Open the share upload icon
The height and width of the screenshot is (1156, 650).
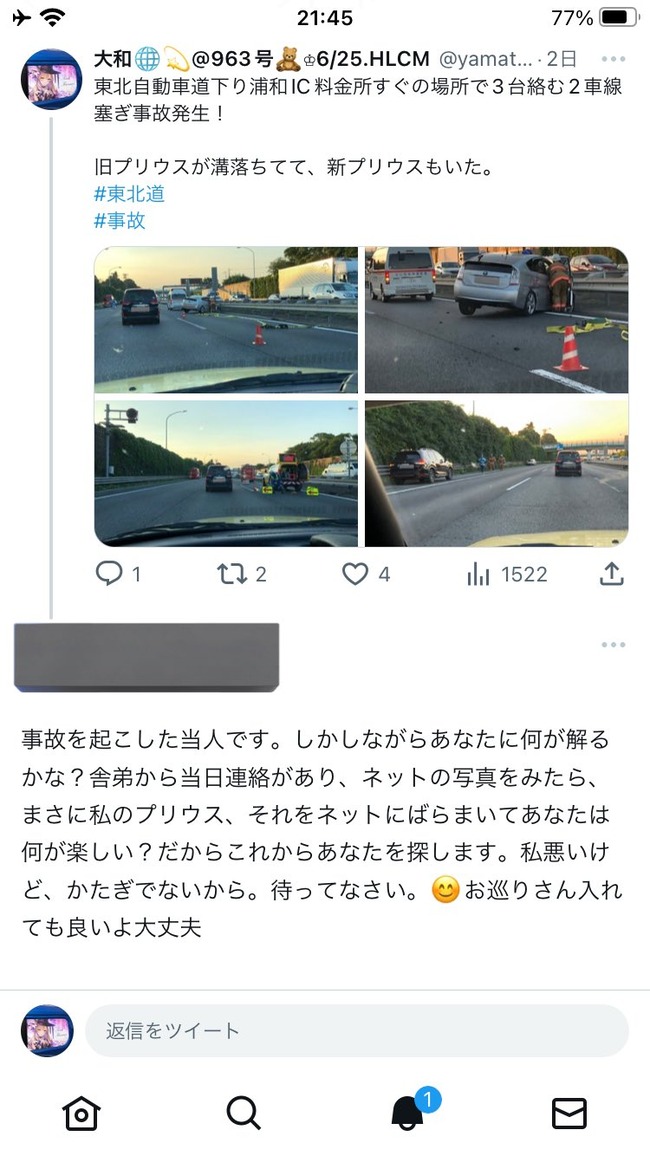[612, 573]
